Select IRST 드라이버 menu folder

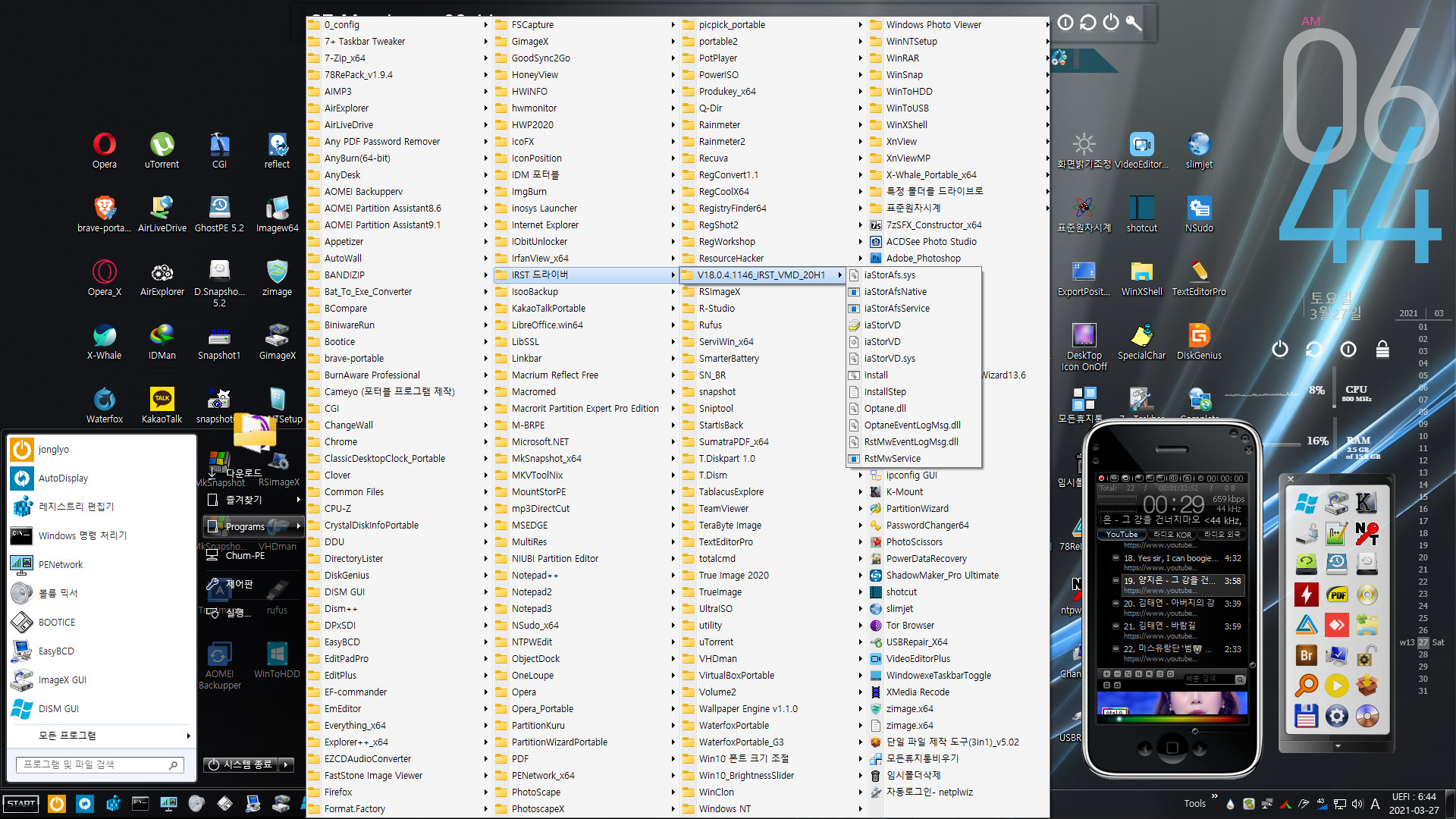(585, 275)
